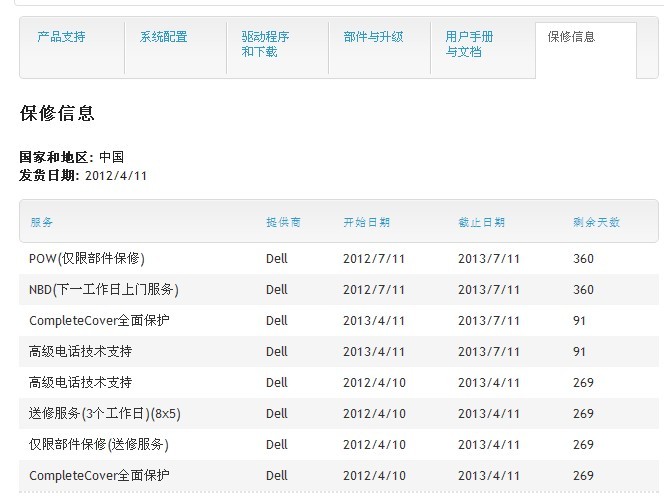Screen dimensions: 664x504
Task: Sort by the 服务 column header
Action: click(42, 222)
